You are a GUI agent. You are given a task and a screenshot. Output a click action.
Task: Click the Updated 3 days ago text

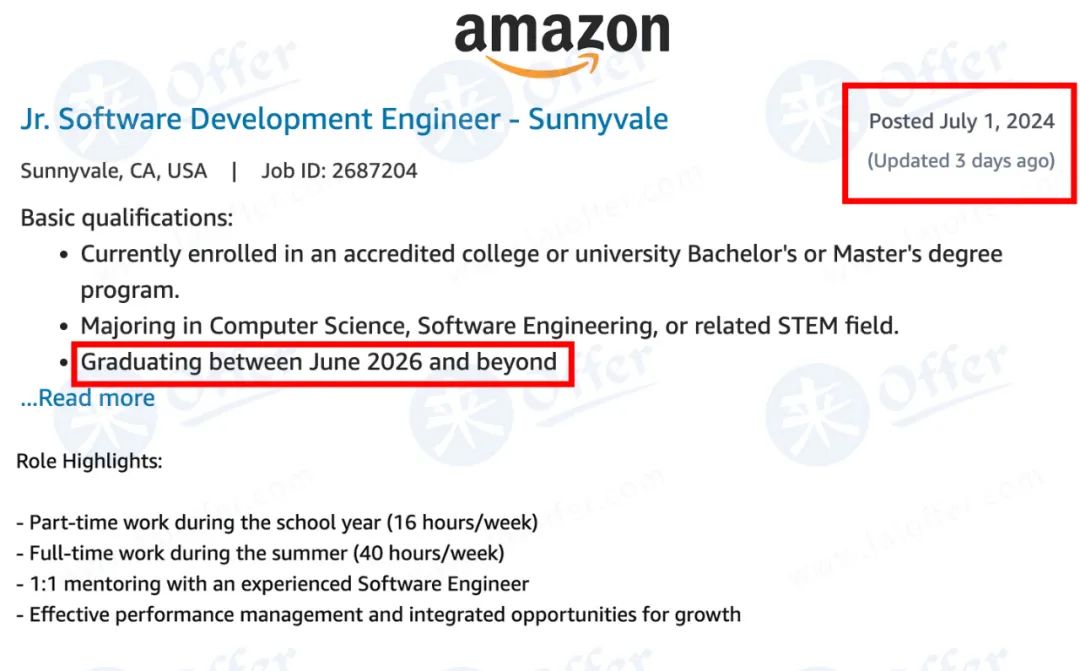click(x=961, y=161)
